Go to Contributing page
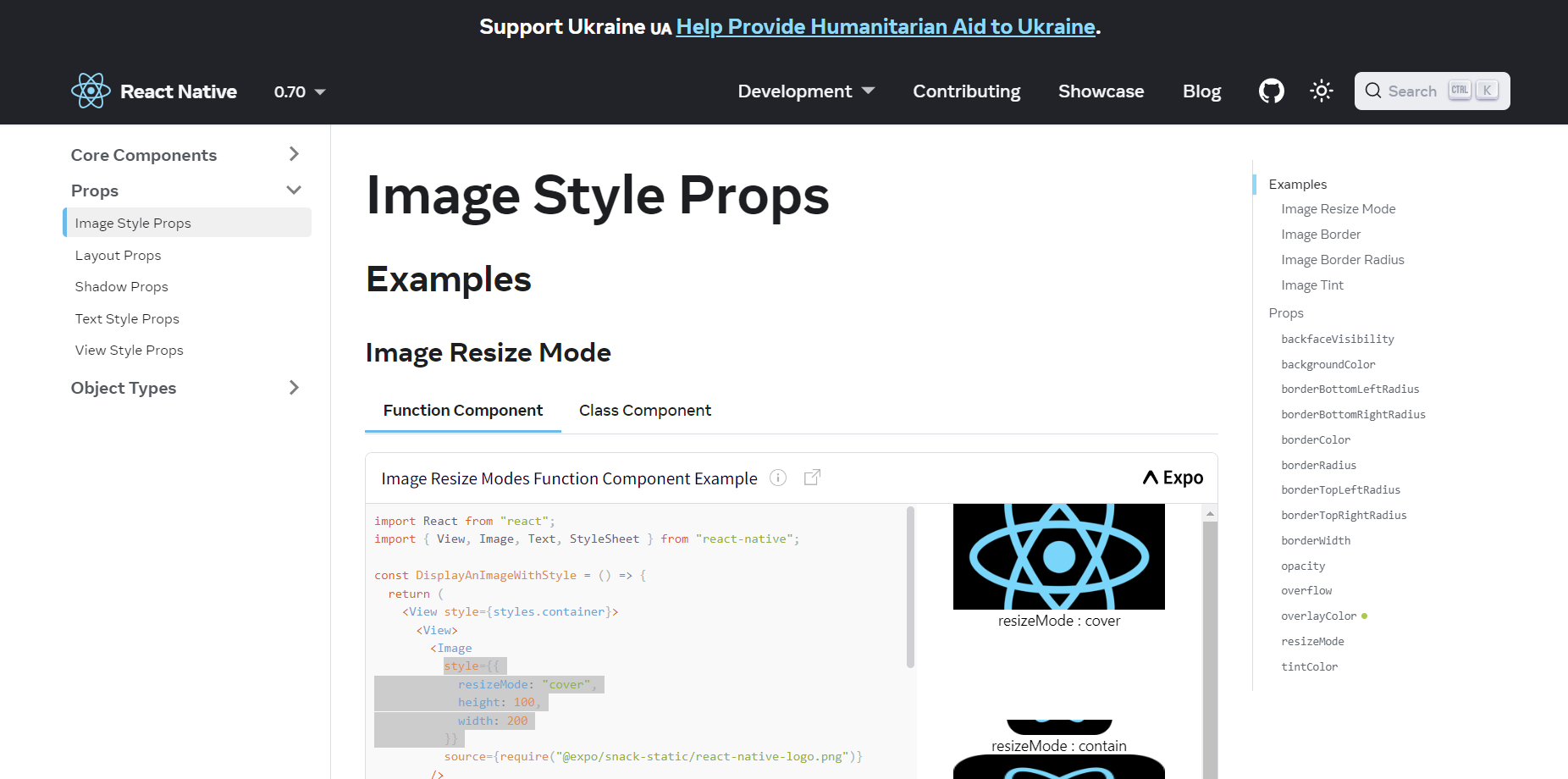This screenshot has height=779, width=1568. [x=967, y=91]
